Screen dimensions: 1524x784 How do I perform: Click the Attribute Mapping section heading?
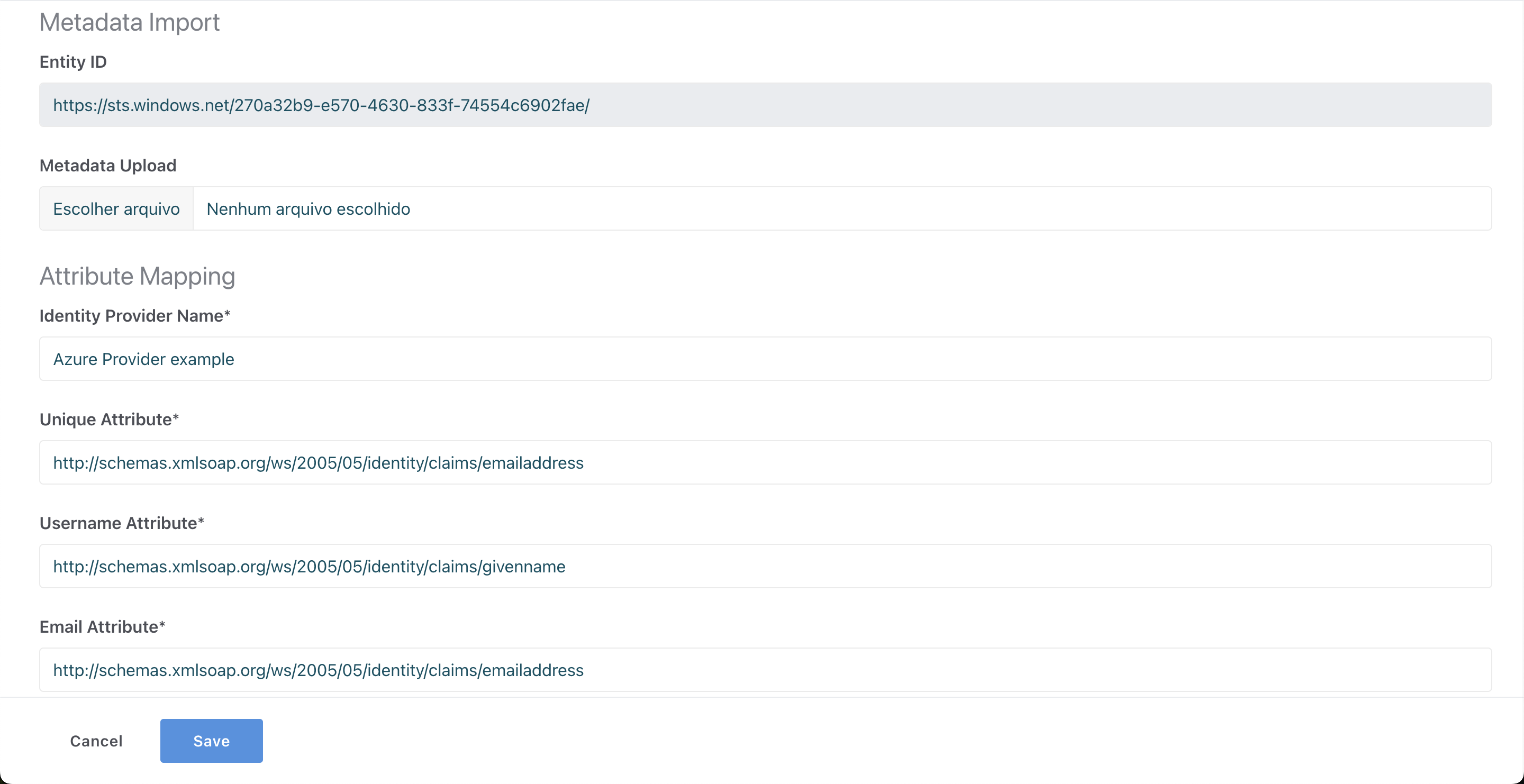click(137, 276)
